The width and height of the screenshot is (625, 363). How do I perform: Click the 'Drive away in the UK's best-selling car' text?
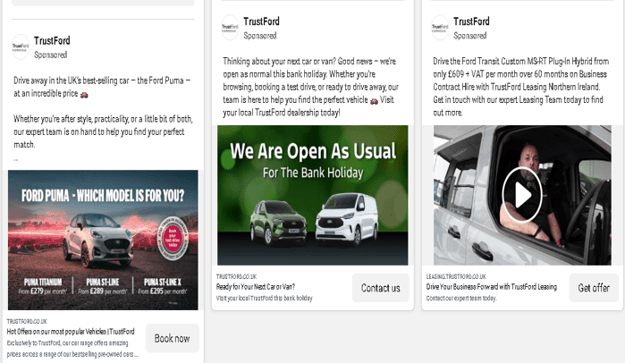(x=102, y=87)
